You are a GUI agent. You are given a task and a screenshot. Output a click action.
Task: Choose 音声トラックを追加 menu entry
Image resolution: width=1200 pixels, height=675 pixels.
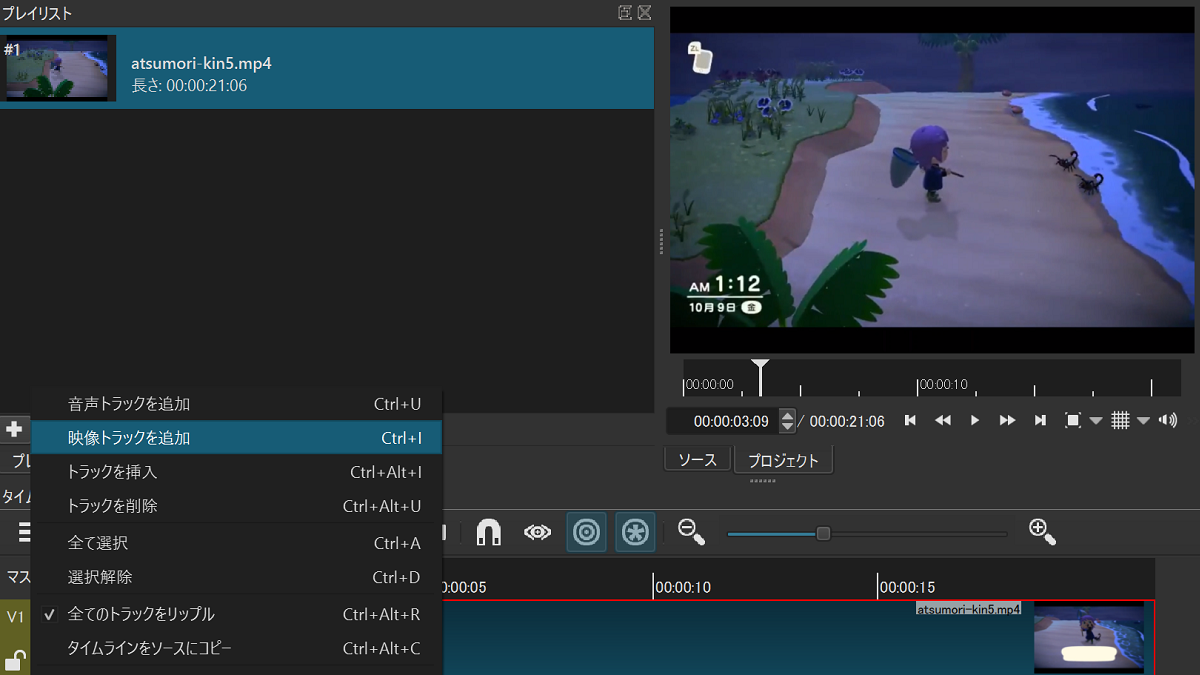129,404
